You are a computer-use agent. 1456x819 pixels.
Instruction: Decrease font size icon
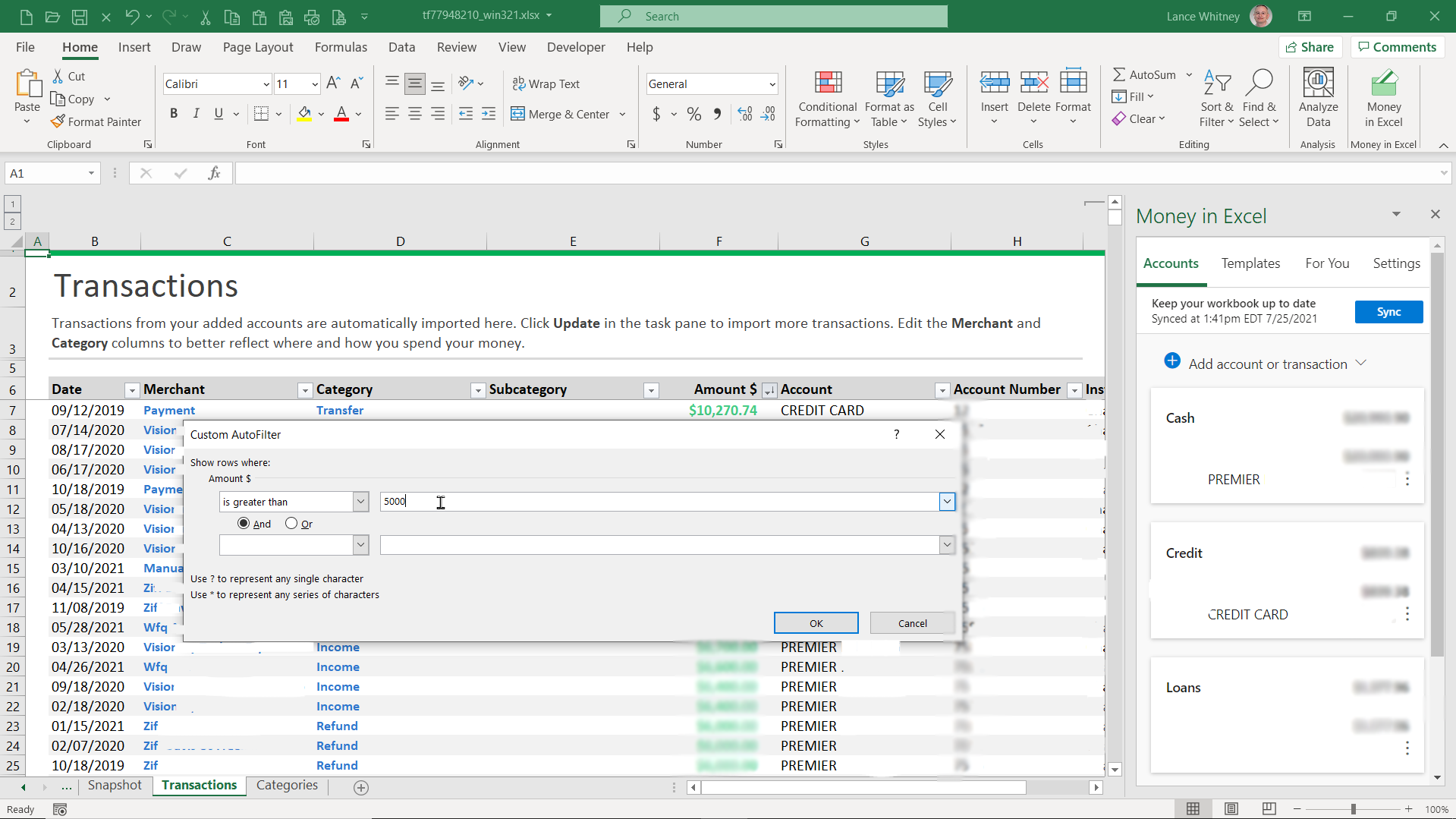[x=356, y=83]
